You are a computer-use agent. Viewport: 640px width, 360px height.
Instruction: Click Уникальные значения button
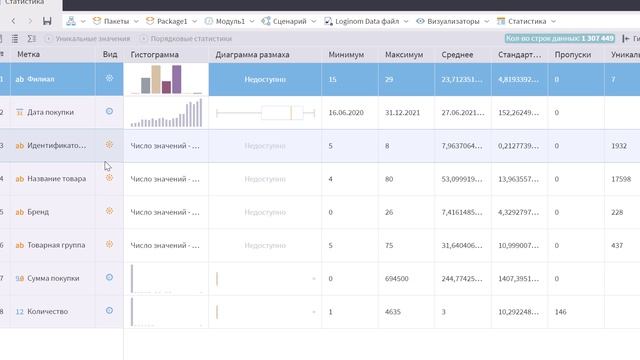tap(87, 39)
